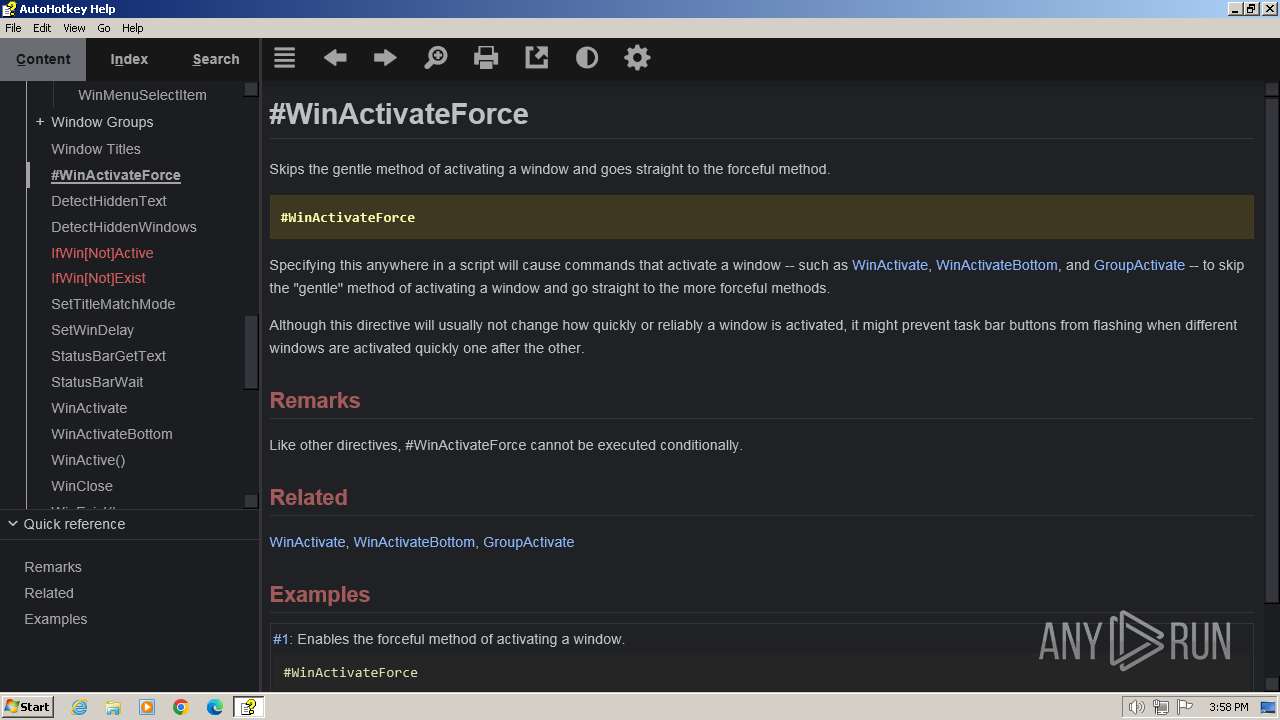Click the tree scrollbar down arrow
Viewport: 1280px width, 720px height.
pyautogui.click(x=251, y=501)
